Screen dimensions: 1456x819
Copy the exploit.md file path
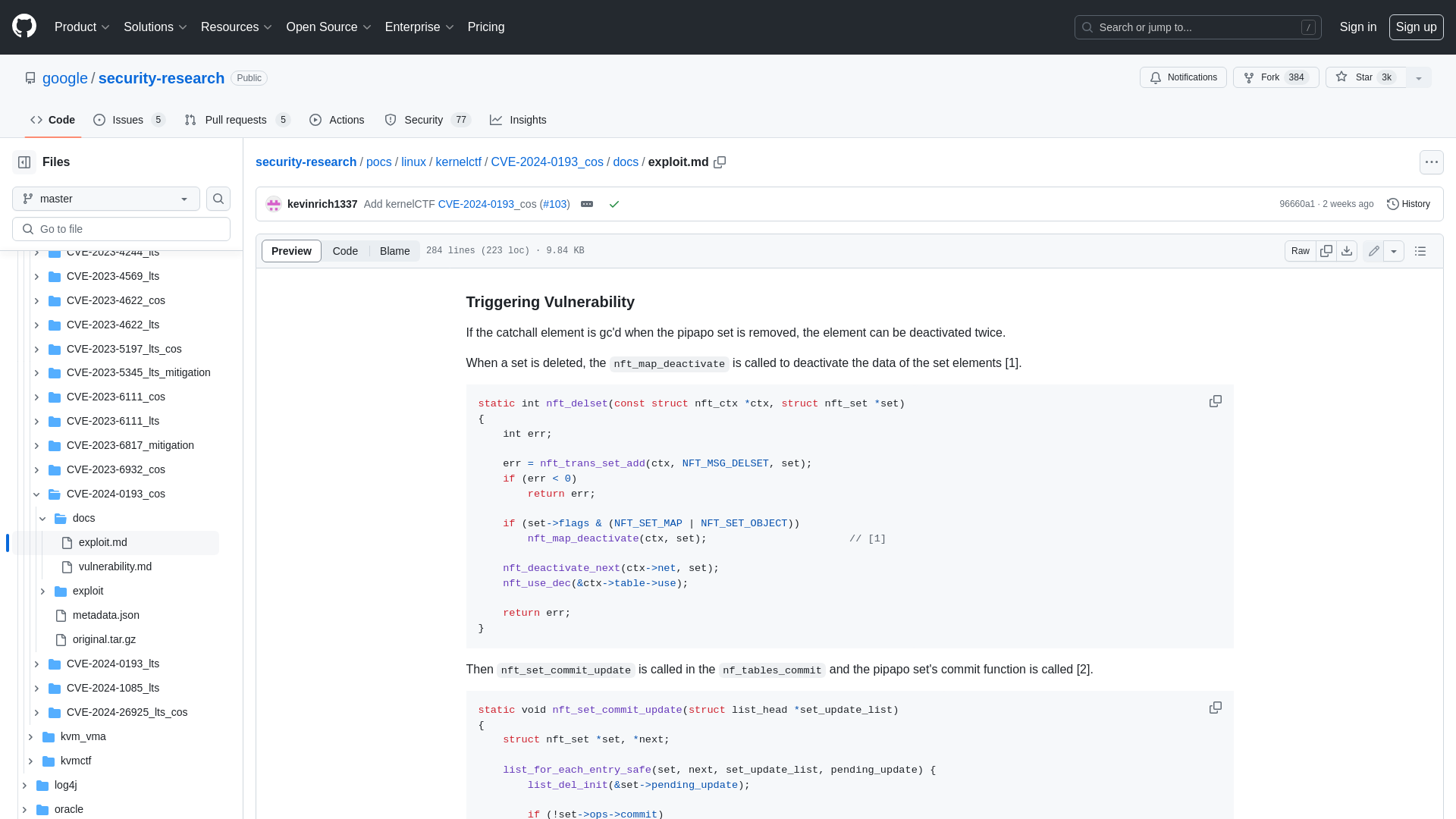720,162
